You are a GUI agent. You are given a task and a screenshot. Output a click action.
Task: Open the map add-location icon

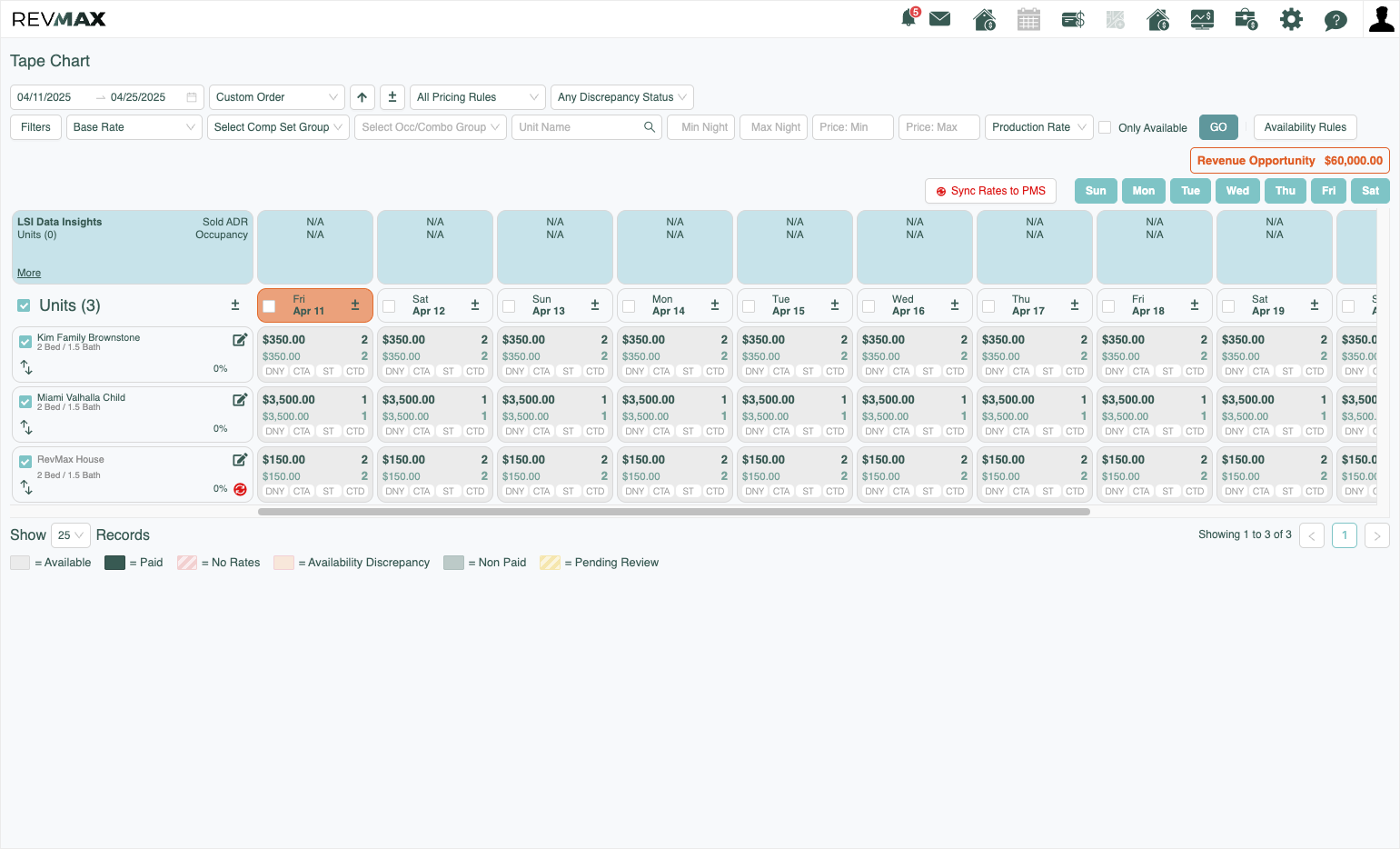[x=1116, y=19]
